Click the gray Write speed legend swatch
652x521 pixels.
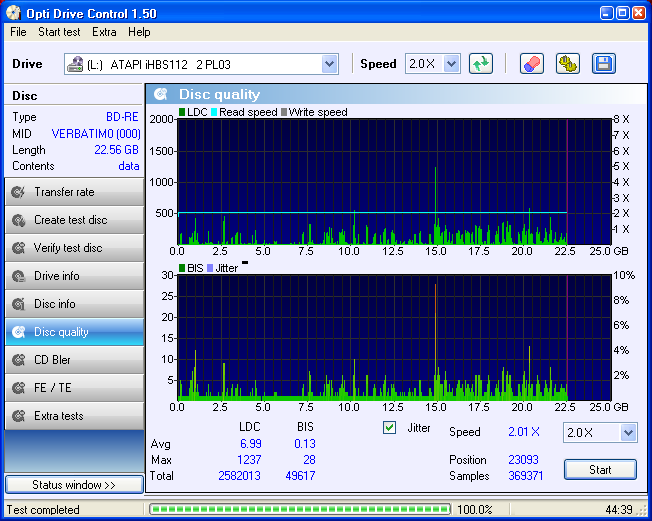[284, 112]
